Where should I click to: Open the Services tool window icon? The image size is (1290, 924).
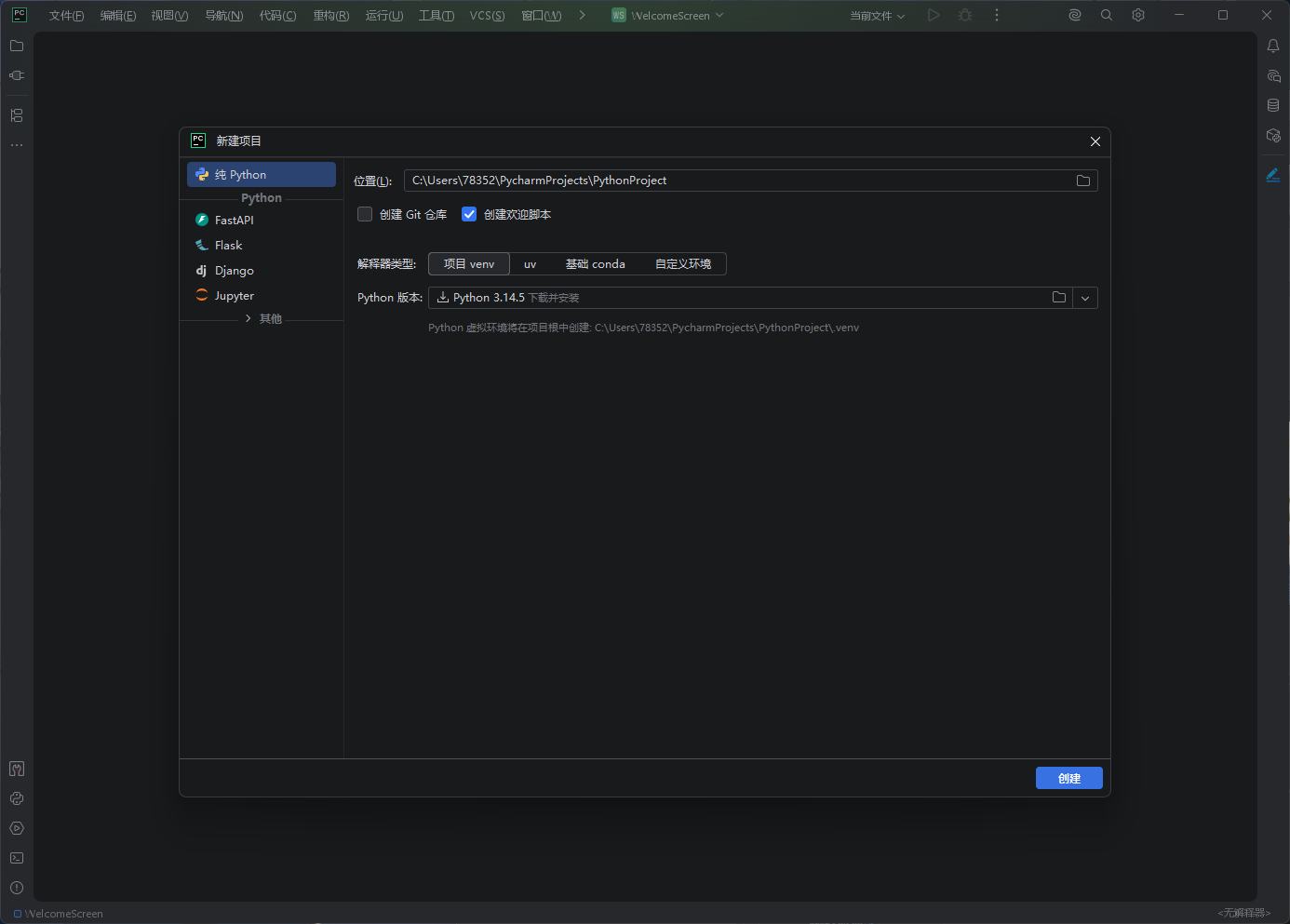(17, 828)
